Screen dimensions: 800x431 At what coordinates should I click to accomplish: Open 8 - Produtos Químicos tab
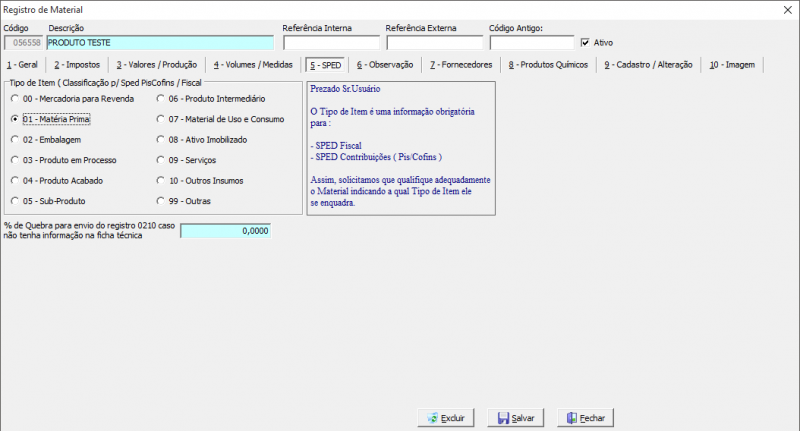pyautogui.click(x=548, y=65)
